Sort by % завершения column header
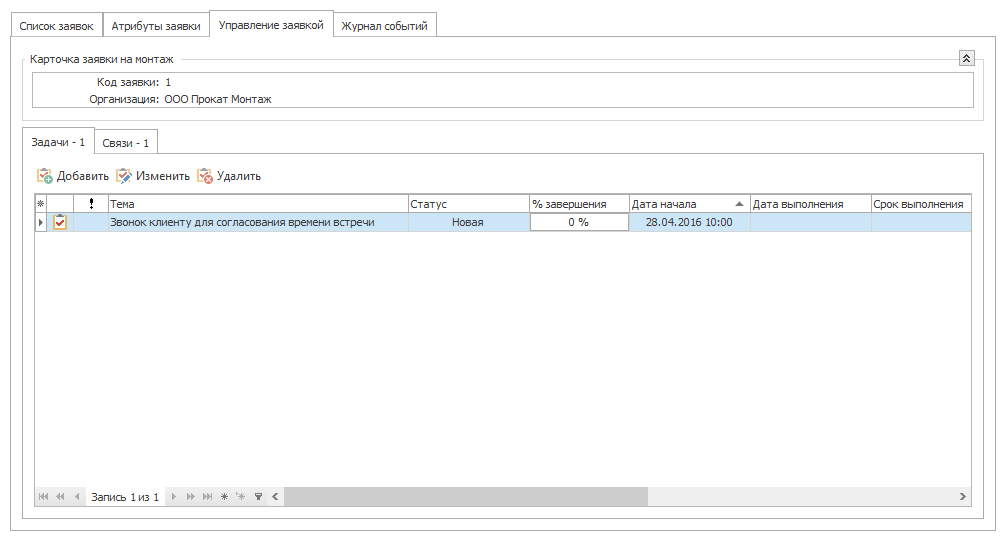Viewport: 1006px width, 541px height. point(579,203)
